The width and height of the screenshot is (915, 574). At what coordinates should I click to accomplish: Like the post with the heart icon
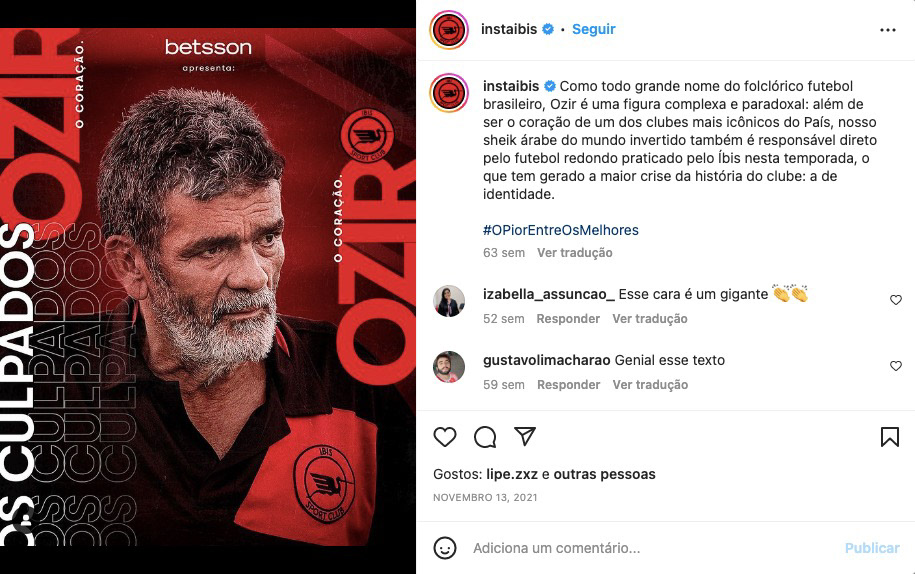coord(445,436)
